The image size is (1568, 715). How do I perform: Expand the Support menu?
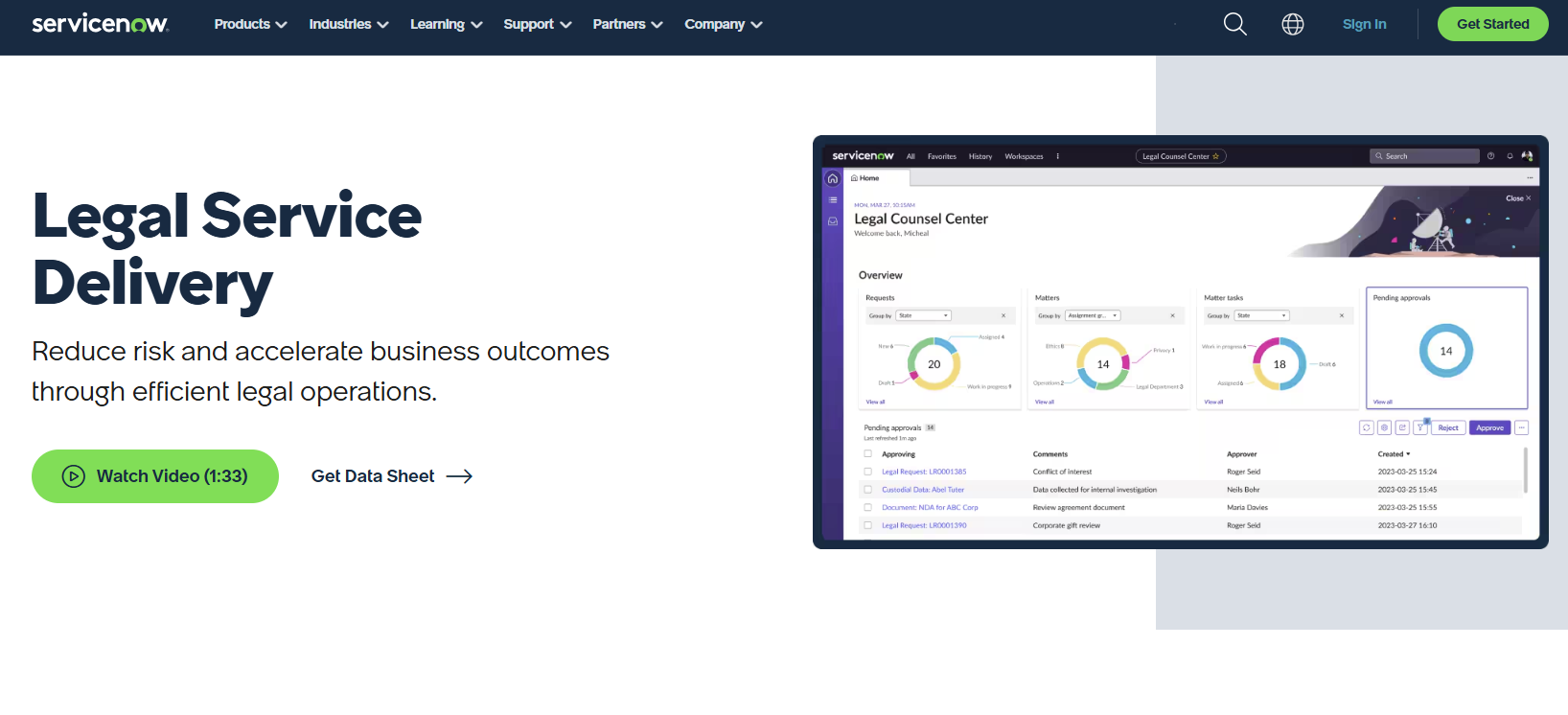click(538, 24)
